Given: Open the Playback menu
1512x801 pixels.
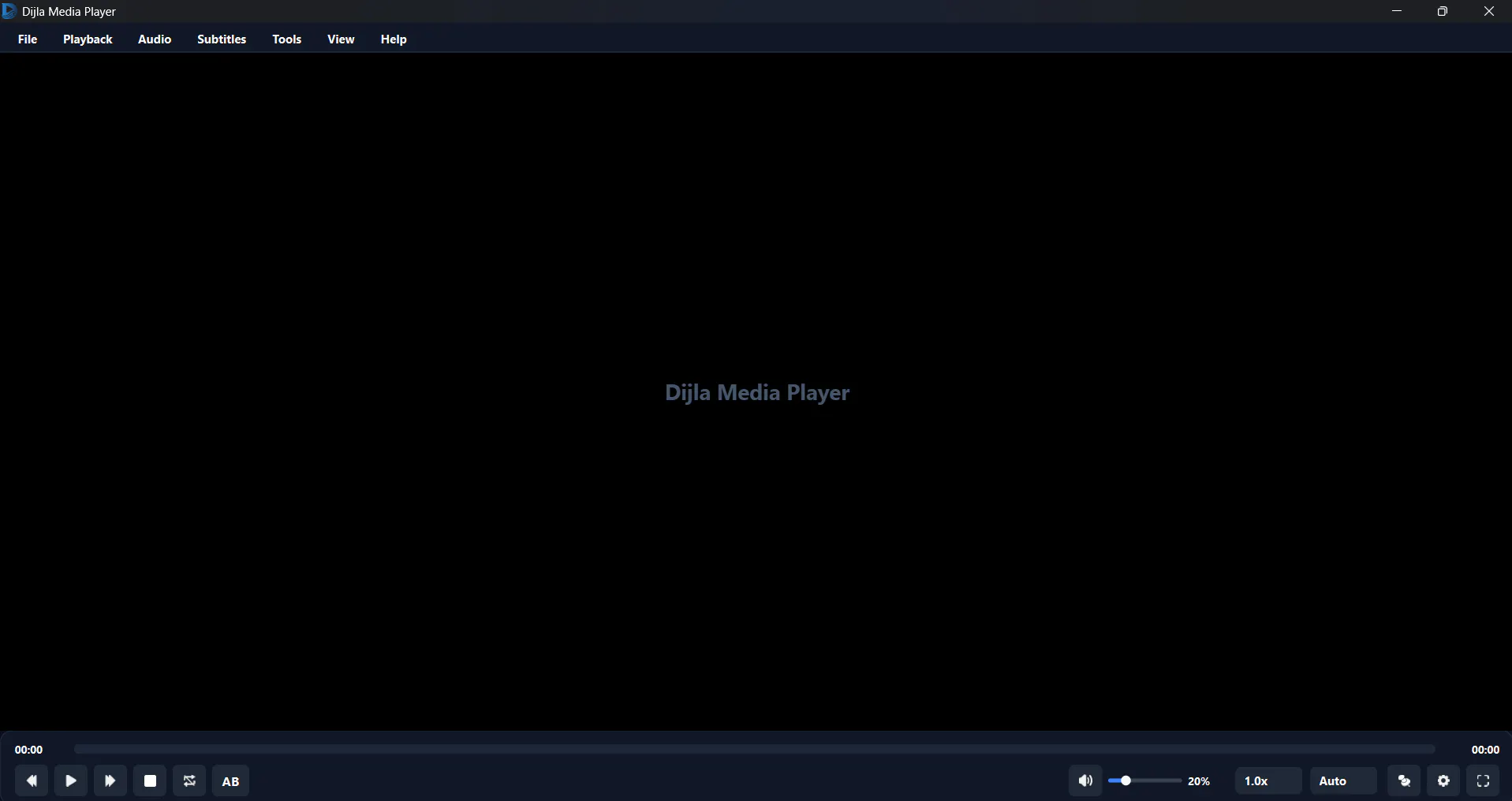Looking at the screenshot, I should [x=88, y=39].
